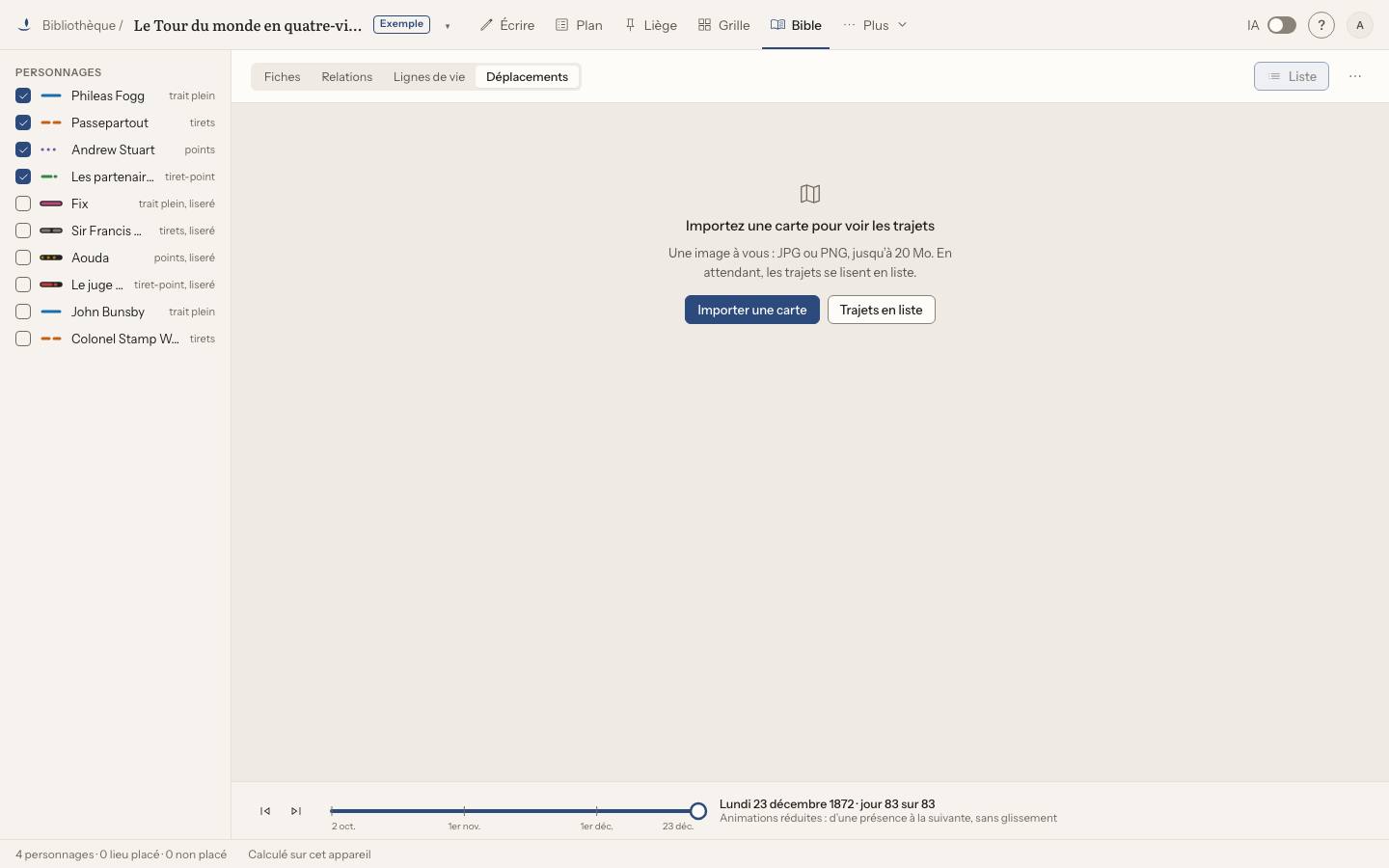Open the Écrire pencil view
1389x868 pixels.
pyautogui.click(x=507, y=25)
